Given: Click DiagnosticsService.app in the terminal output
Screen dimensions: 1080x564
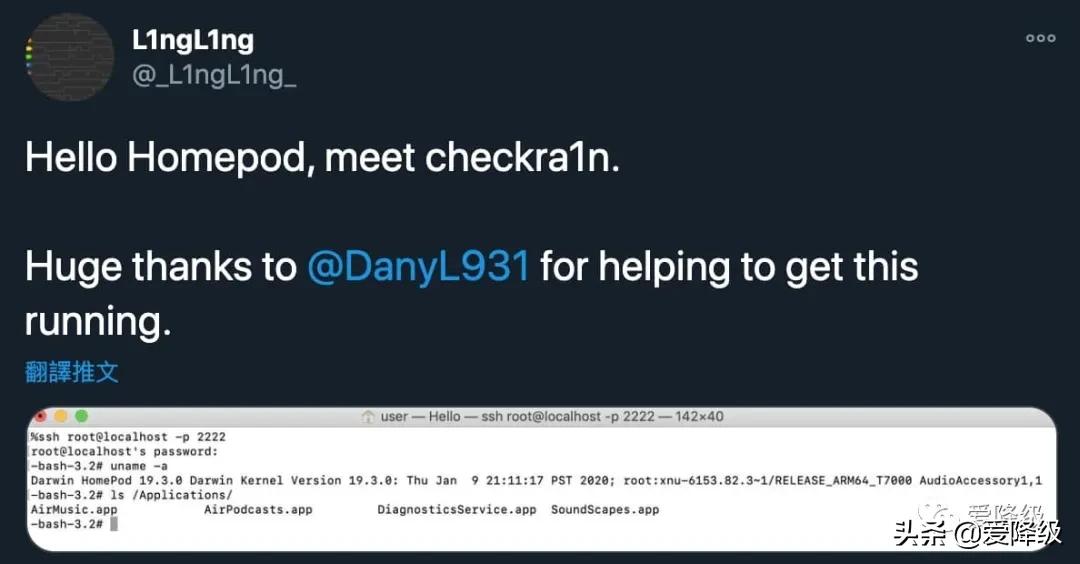Looking at the screenshot, I should [x=456, y=509].
